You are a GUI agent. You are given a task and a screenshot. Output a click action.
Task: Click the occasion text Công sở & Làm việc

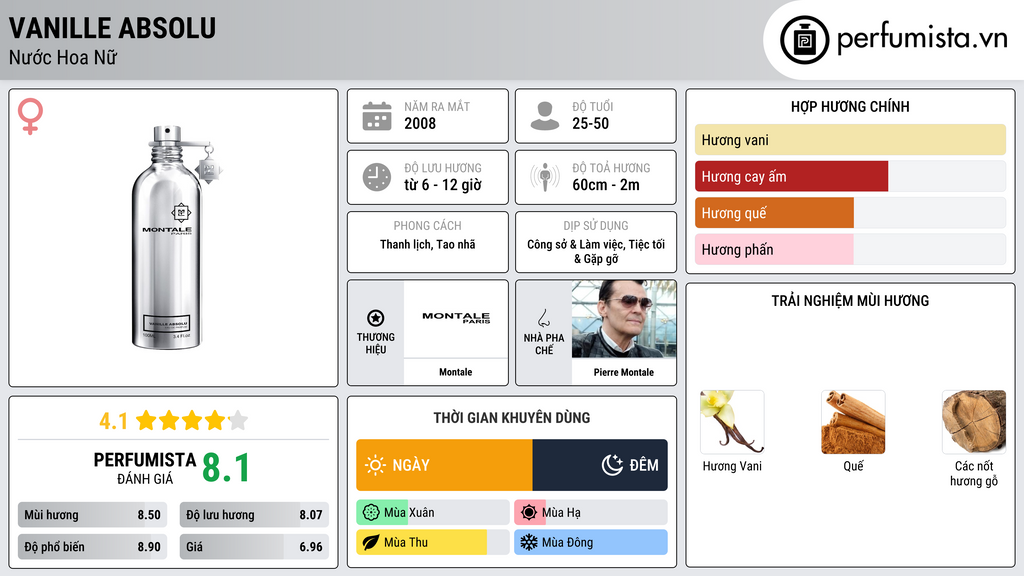click(x=577, y=244)
